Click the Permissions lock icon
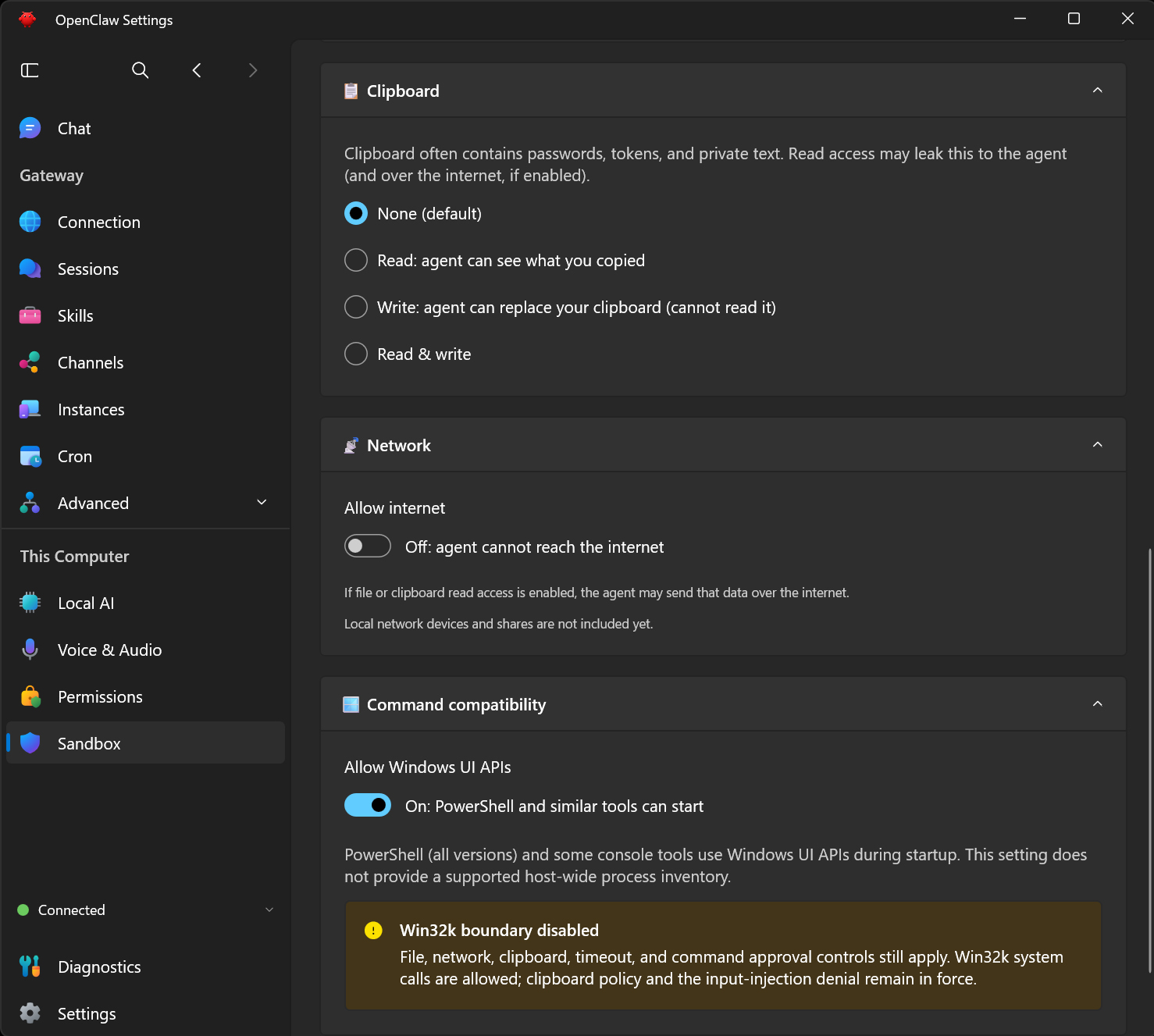 30,696
